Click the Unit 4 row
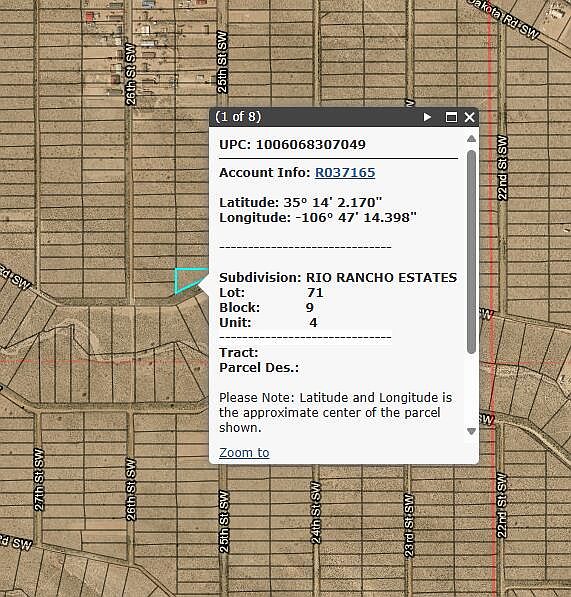Screen dimensions: 571x597 268,322
